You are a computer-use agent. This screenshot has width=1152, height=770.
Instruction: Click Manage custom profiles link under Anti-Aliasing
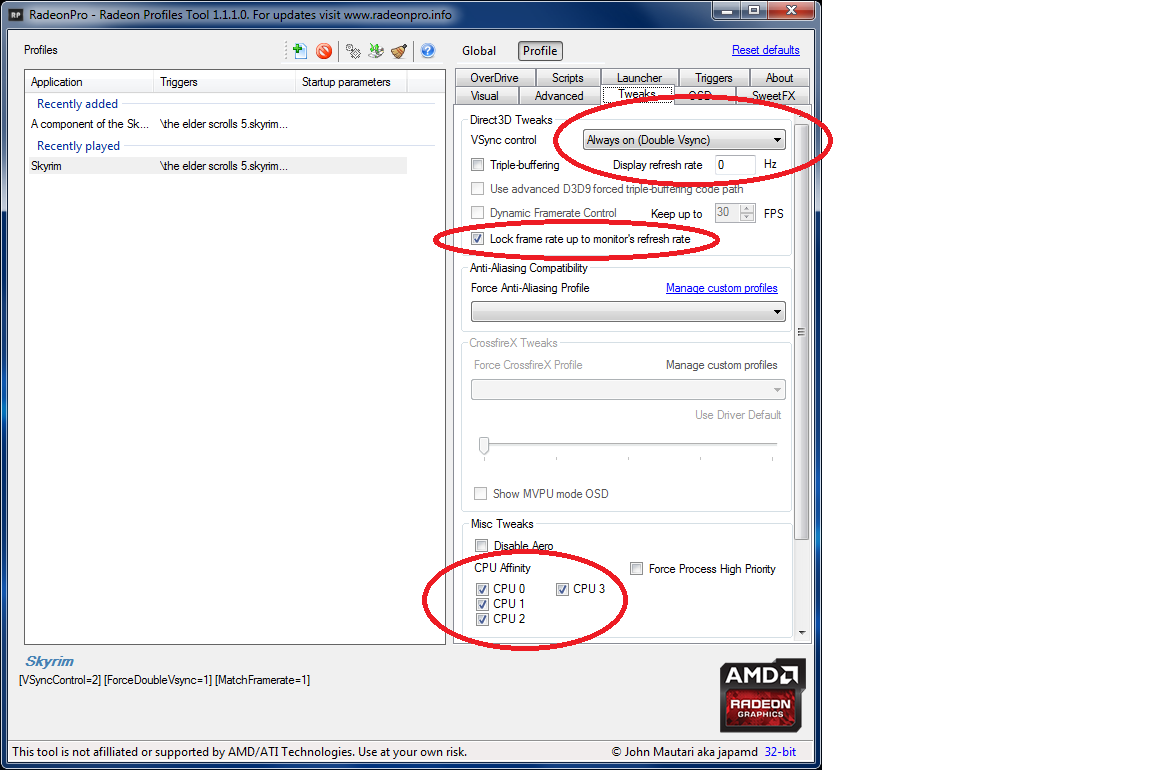[721, 288]
